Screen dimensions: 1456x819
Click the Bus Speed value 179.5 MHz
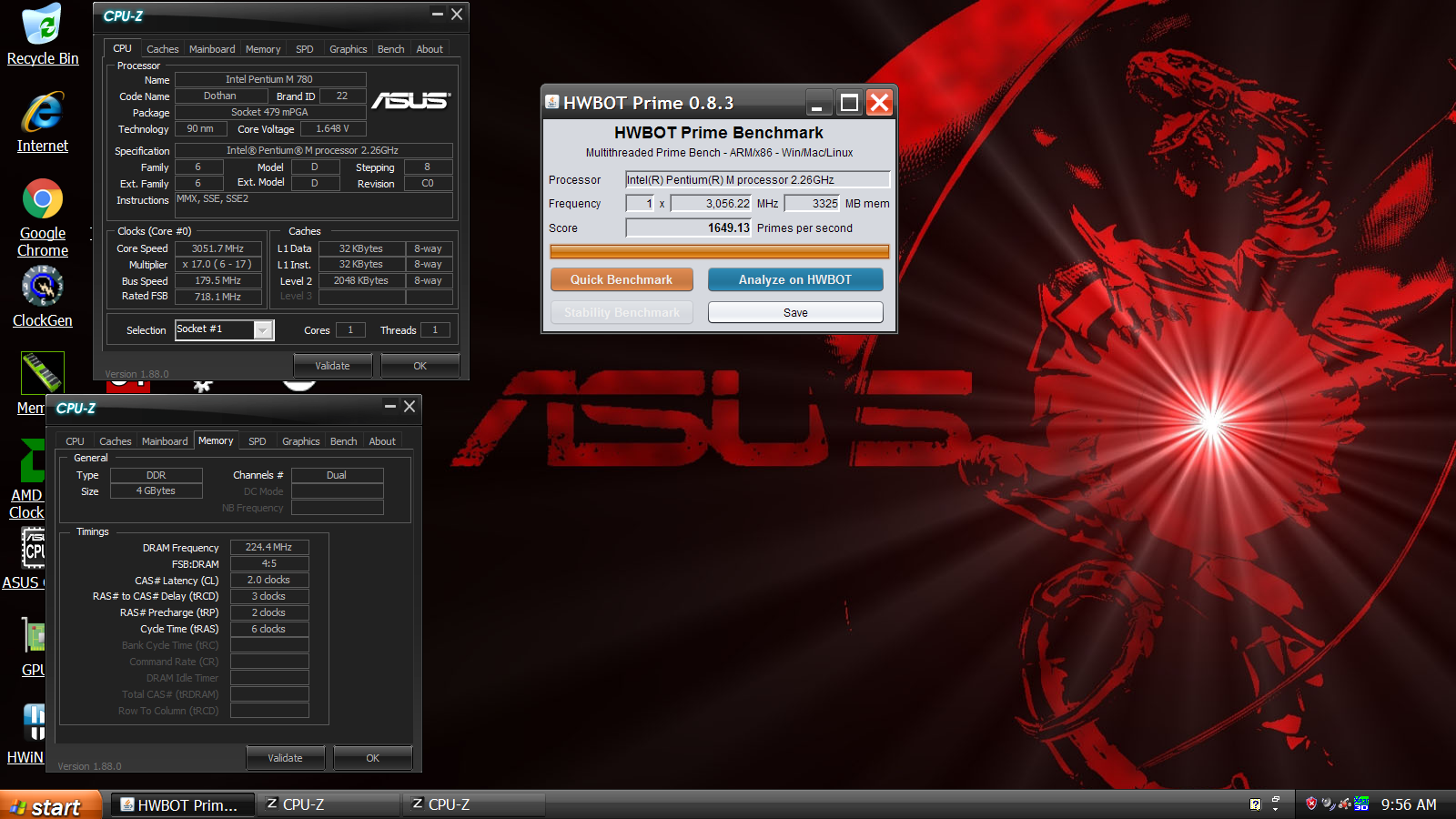(x=218, y=281)
